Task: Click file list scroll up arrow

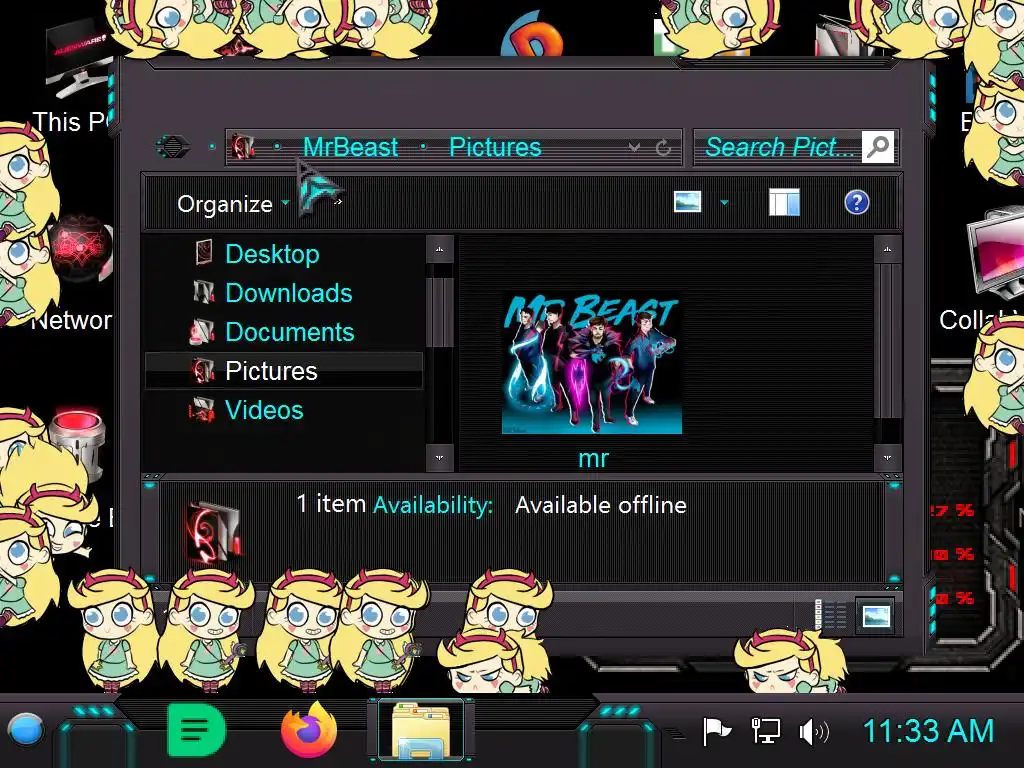Action: click(887, 249)
